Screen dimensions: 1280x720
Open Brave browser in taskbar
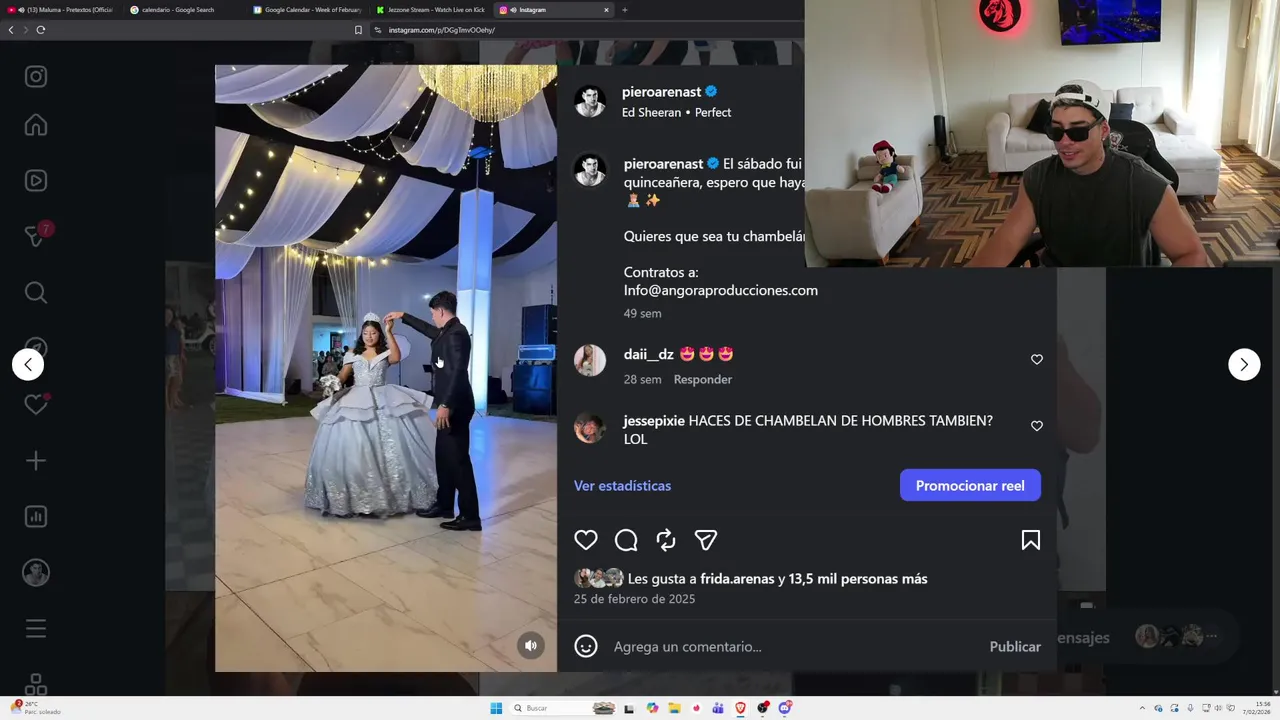point(740,708)
